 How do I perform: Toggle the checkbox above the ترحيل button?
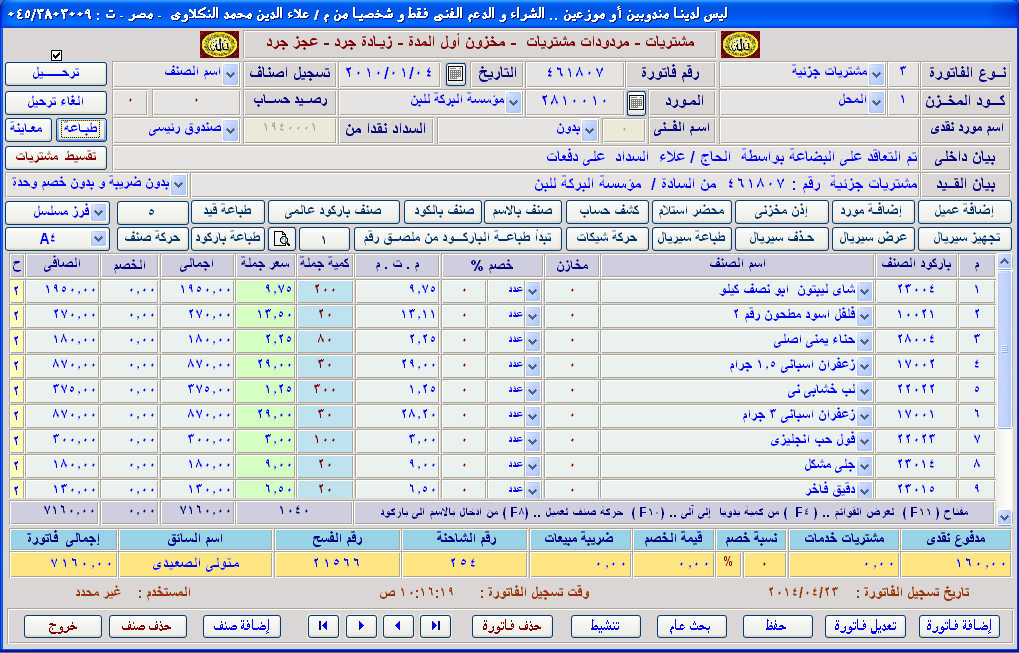coord(56,55)
